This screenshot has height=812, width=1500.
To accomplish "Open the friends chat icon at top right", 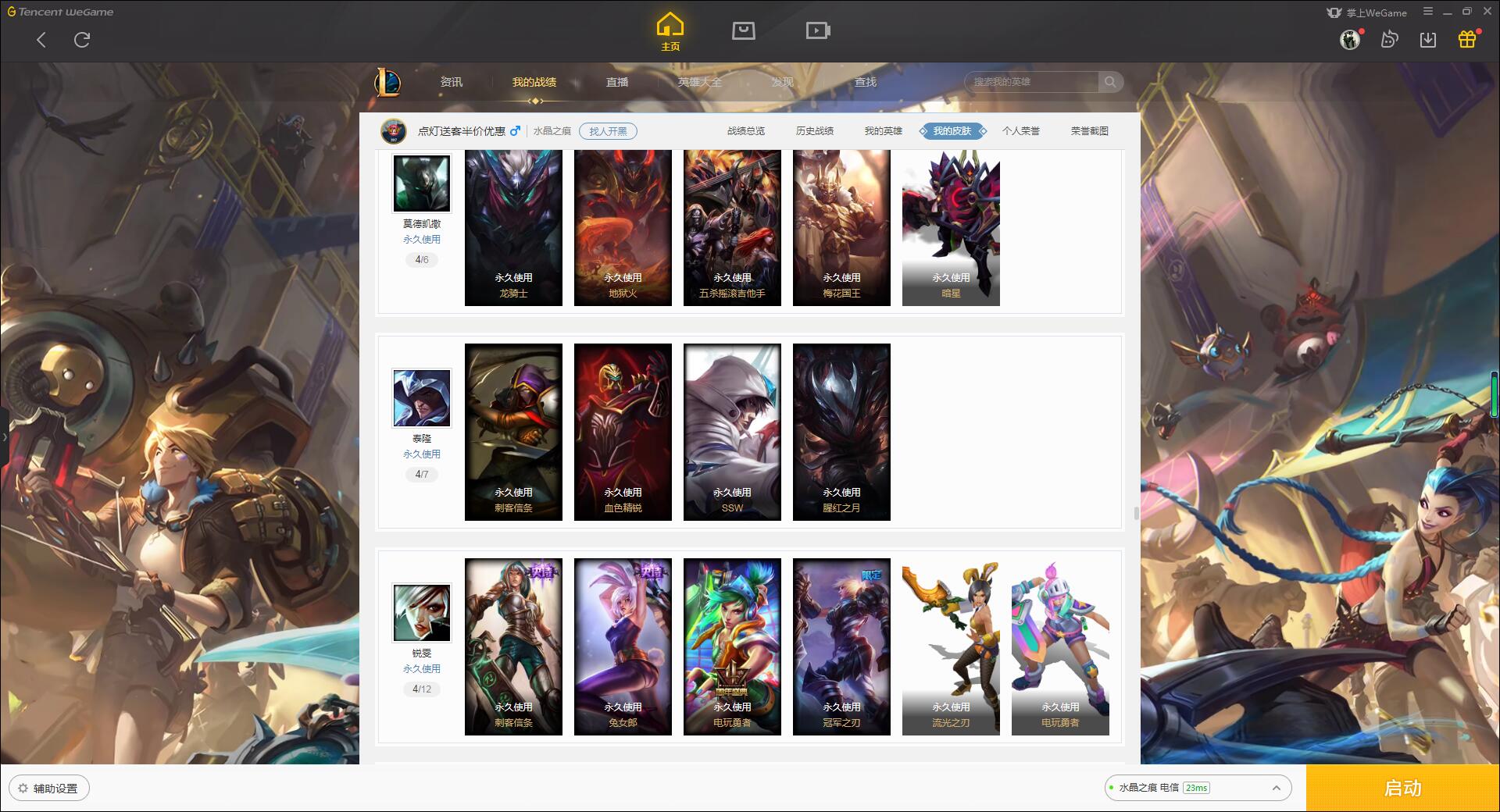I will [x=1389, y=39].
